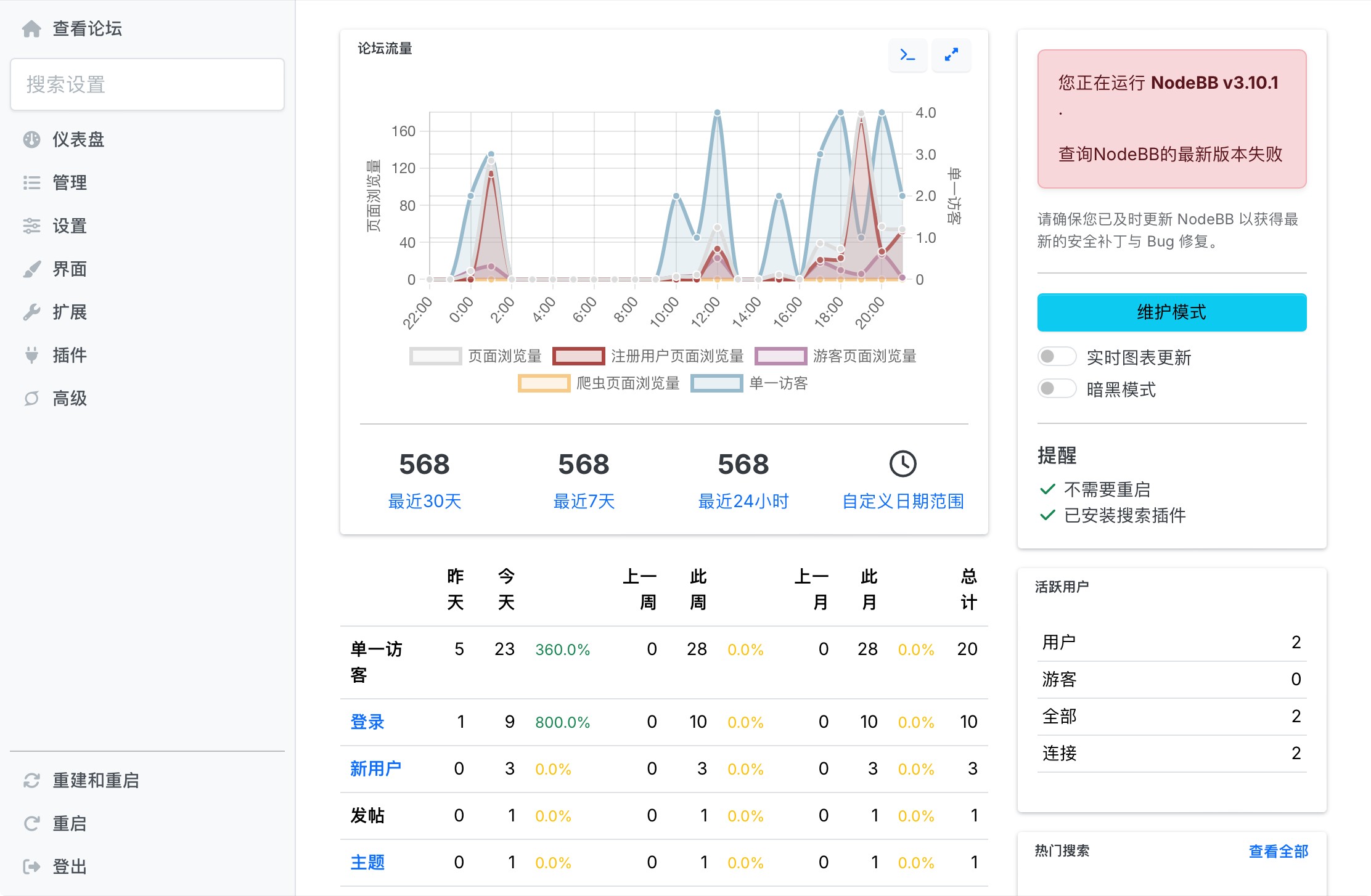This screenshot has width=1371, height=896.
Task: Click the 重建和重启 refresh icon
Action: [31, 781]
